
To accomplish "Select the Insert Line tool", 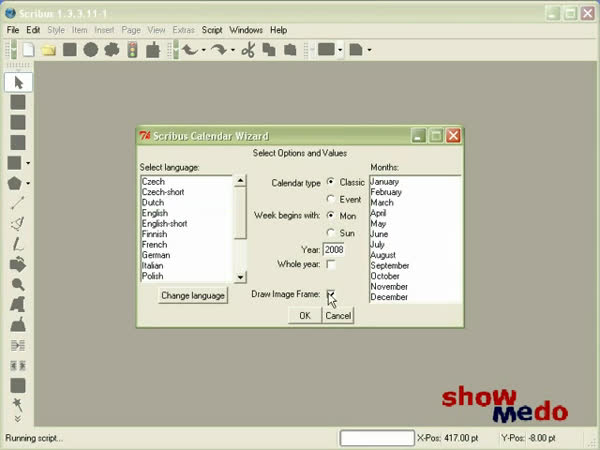I will [x=18, y=203].
